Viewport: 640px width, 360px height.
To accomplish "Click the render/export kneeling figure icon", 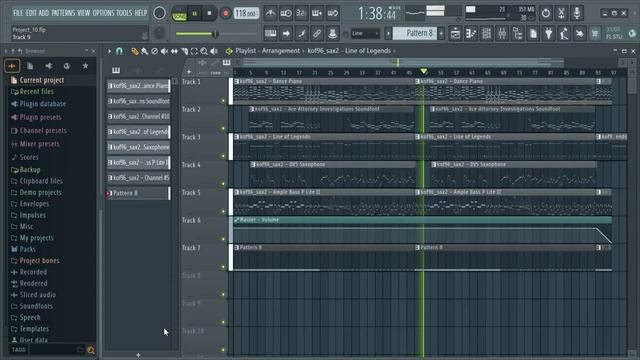I will pos(564,33).
